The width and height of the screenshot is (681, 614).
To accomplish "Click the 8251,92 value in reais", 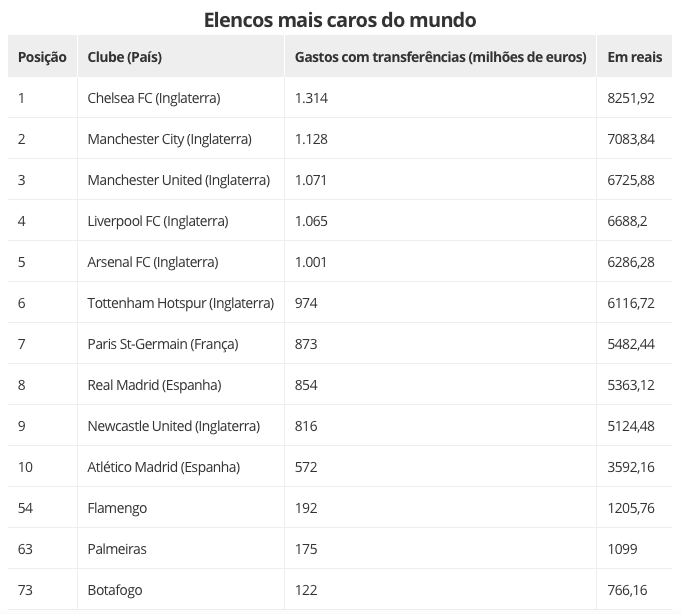I will 630,98.
